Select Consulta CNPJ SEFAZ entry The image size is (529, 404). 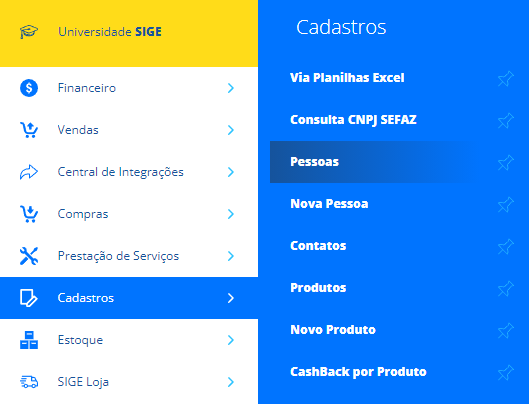pos(353,119)
